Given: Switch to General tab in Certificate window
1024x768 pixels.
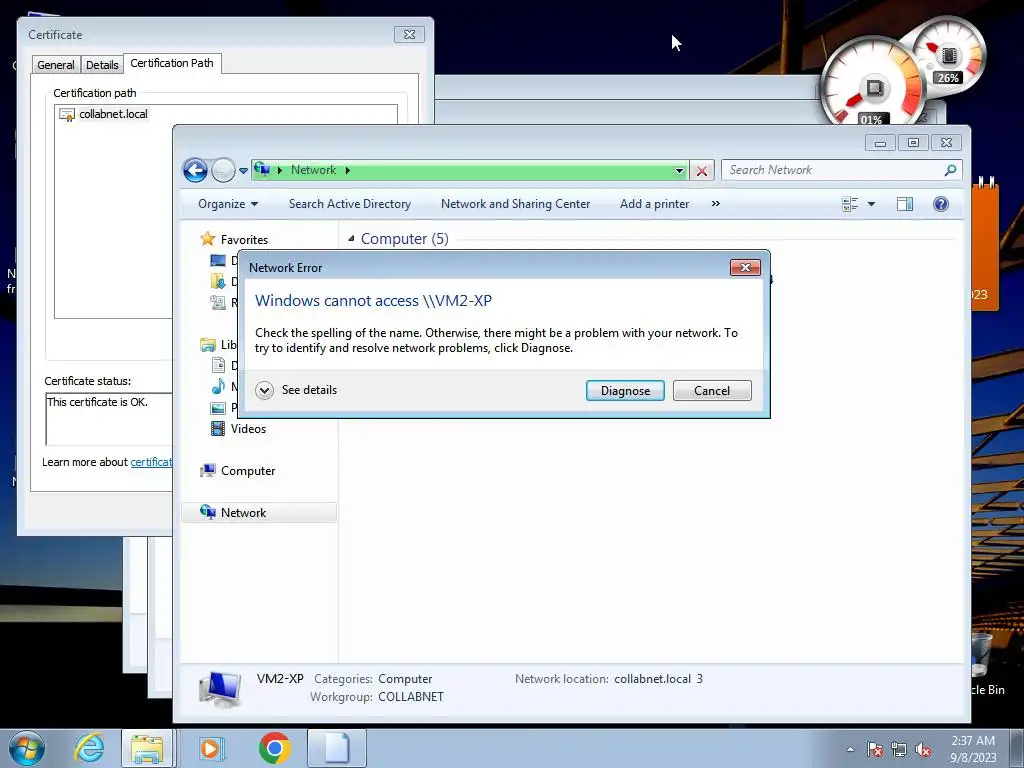Looking at the screenshot, I should click(x=56, y=65).
